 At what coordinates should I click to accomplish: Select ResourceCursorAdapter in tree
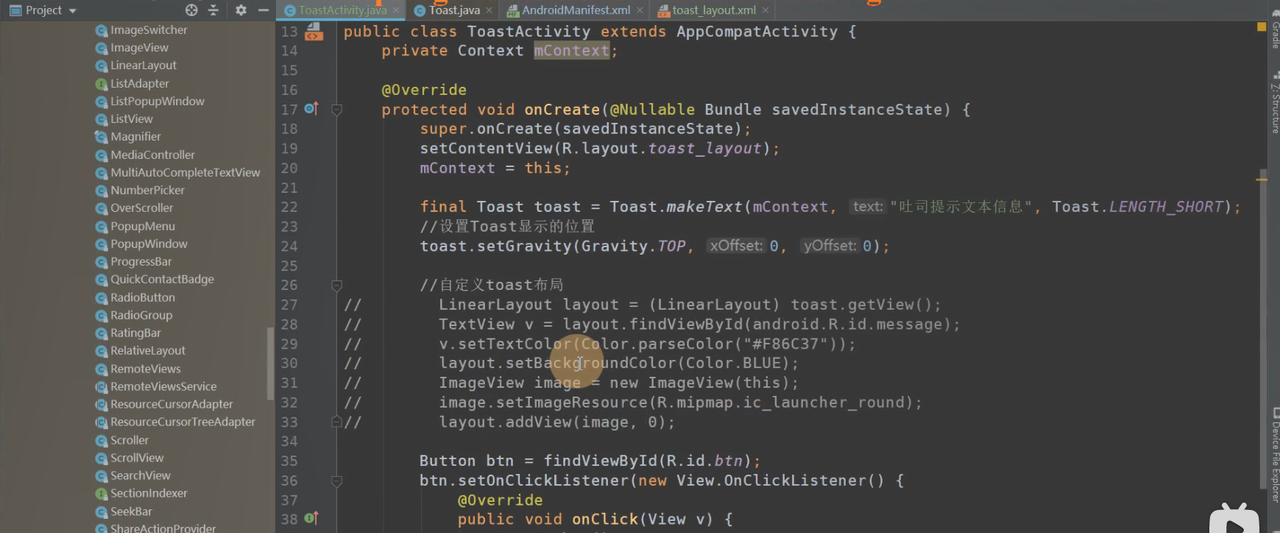click(171, 404)
